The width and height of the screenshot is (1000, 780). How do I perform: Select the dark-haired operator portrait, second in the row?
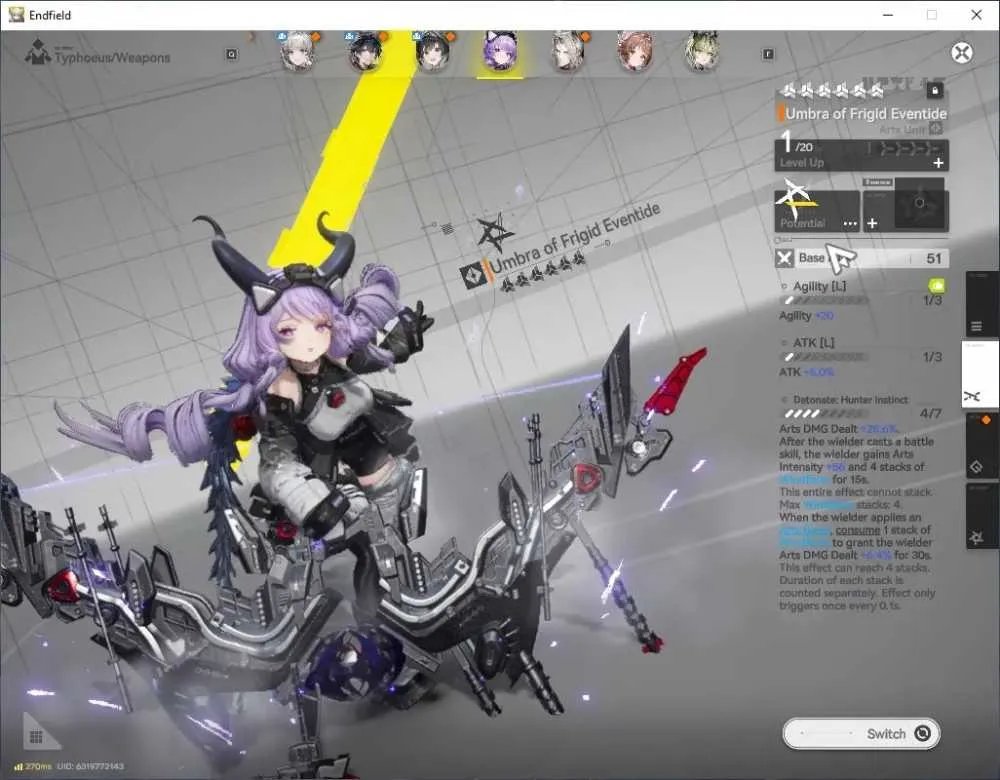pos(365,51)
